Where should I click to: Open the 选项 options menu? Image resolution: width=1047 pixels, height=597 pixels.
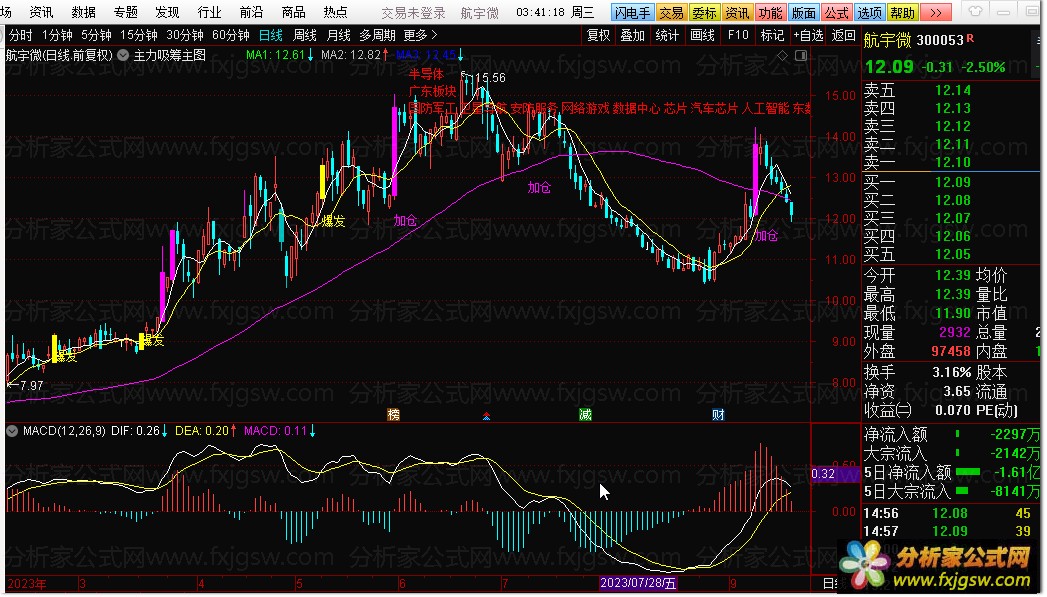coord(869,13)
